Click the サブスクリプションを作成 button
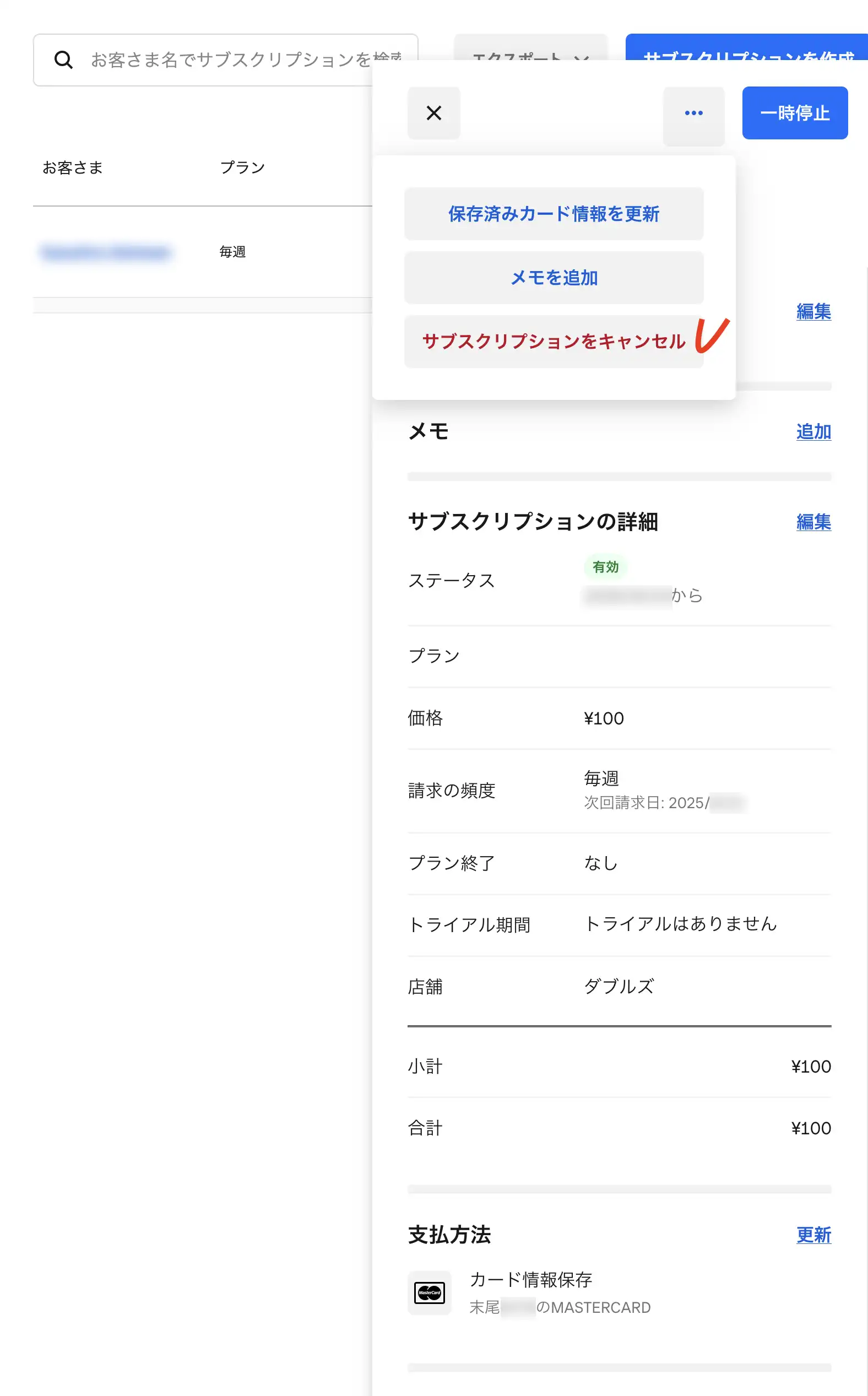This screenshot has width=868, height=1396. point(746,47)
